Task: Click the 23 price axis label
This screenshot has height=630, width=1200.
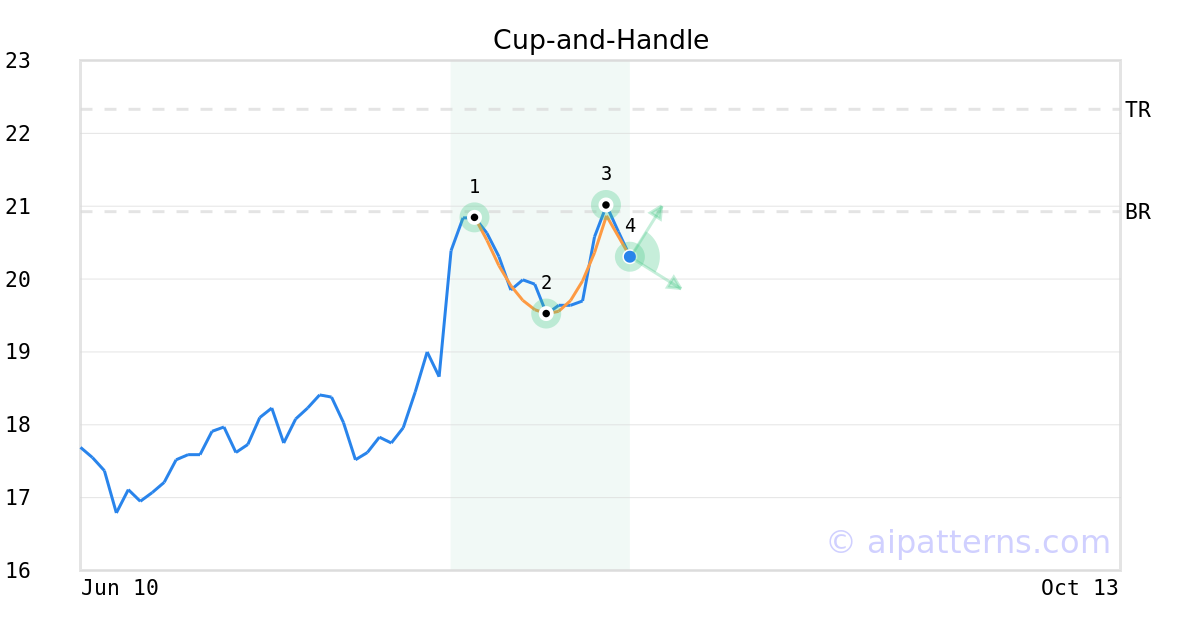Action: pyautogui.click(x=18, y=61)
